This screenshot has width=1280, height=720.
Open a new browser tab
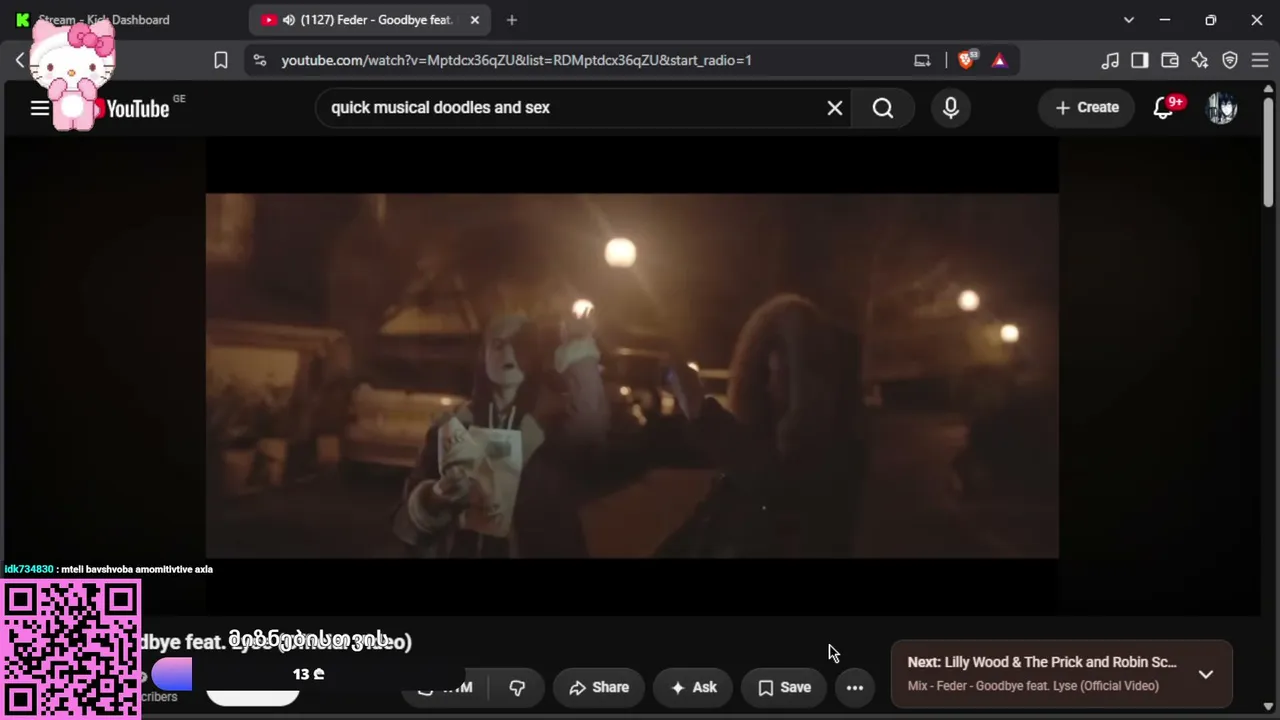(x=512, y=20)
